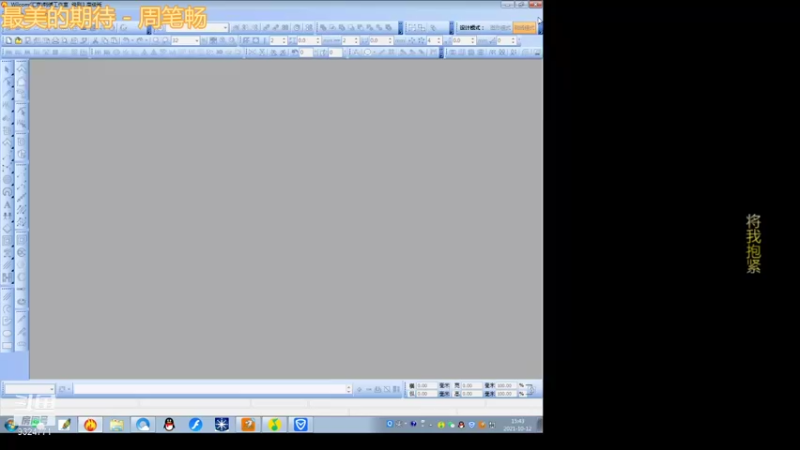The width and height of the screenshot is (800, 450).
Task: Cut selection with the scissors icon
Action: (95, 40)
